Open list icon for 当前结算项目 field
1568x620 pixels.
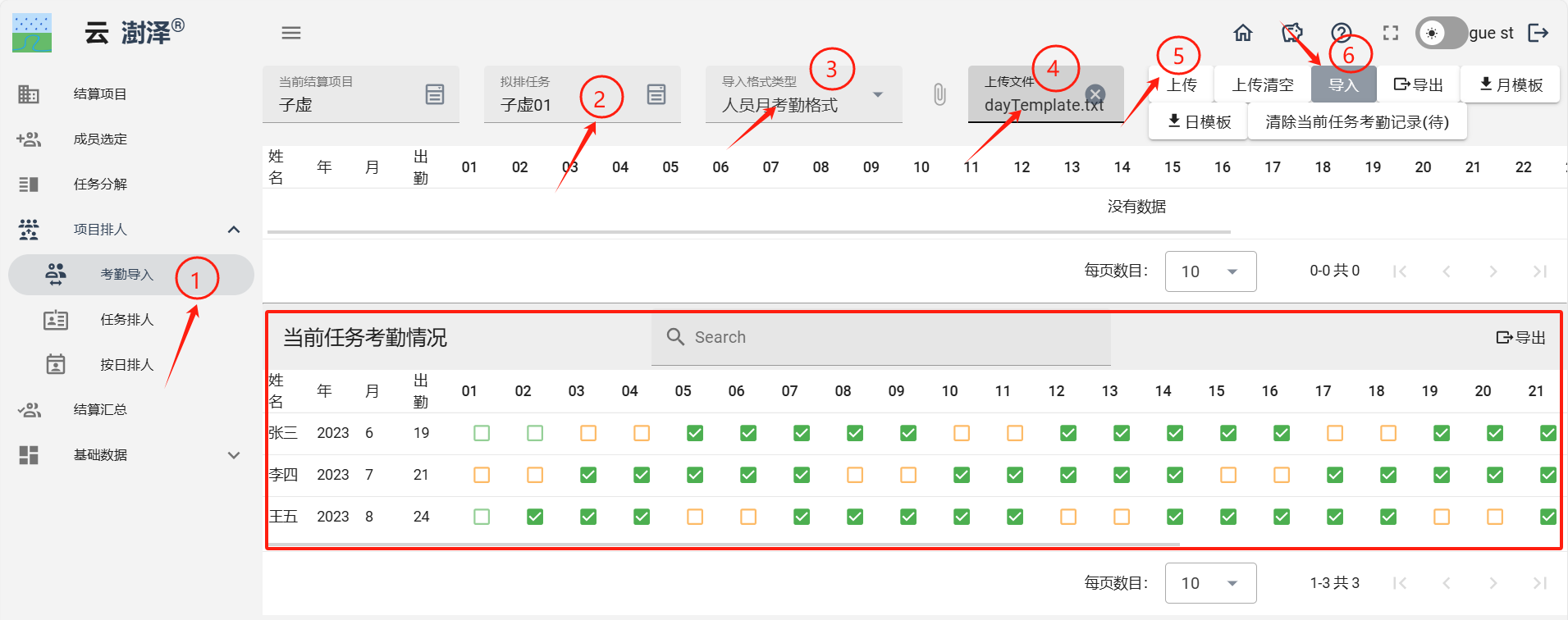tap(435, 94)
